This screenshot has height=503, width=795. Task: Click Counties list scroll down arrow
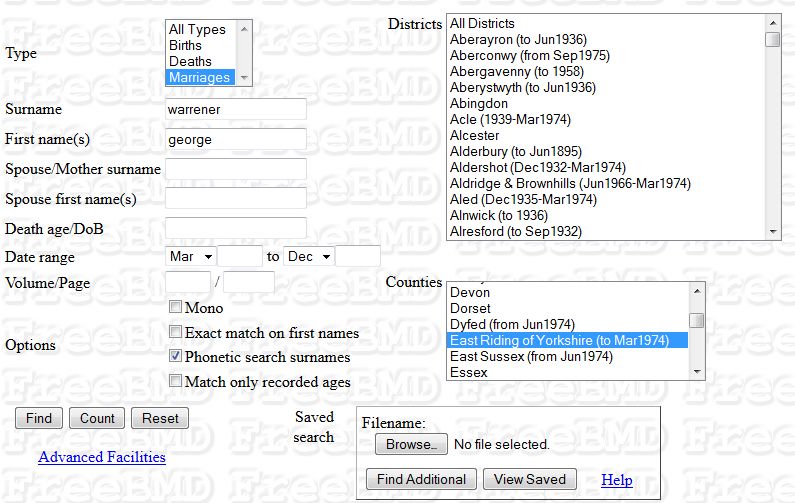coord(697,372)
